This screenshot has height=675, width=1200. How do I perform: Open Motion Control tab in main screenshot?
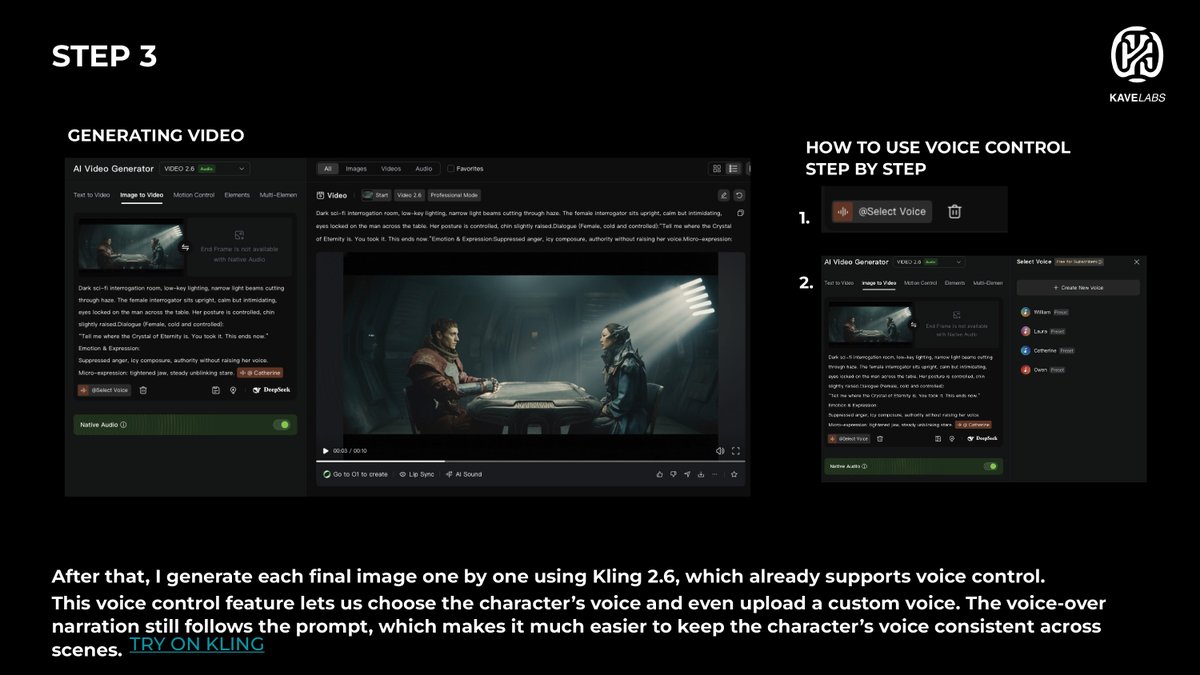click(x=194, y=195)
